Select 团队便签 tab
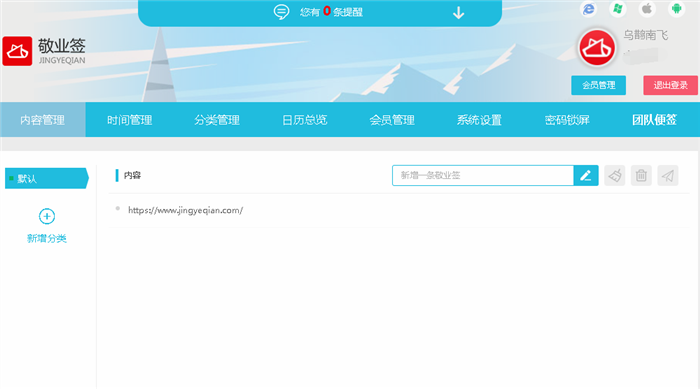 654,120
